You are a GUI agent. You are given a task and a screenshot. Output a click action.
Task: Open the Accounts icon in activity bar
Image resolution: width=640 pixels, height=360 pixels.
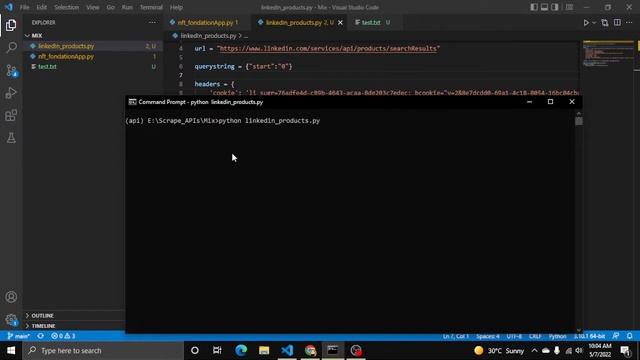coord(11,297)
